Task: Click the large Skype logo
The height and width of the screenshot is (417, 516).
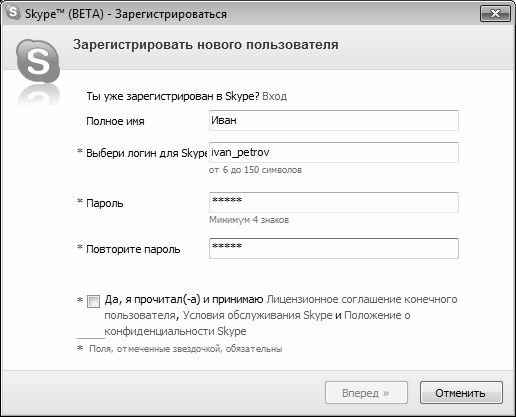Action: pyautogui.click(x=38, y=61)
